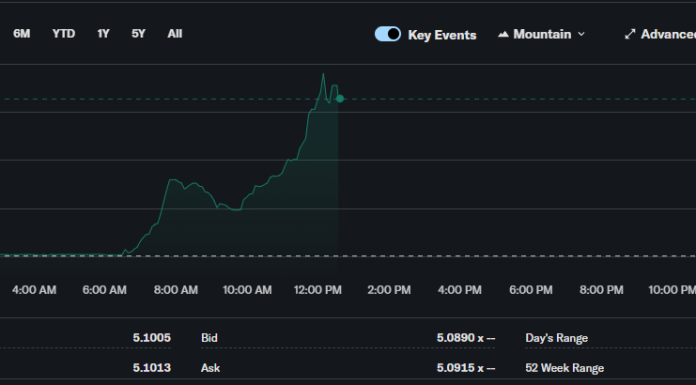
Task: Select the 6M time range
Action: click(22, 34)
